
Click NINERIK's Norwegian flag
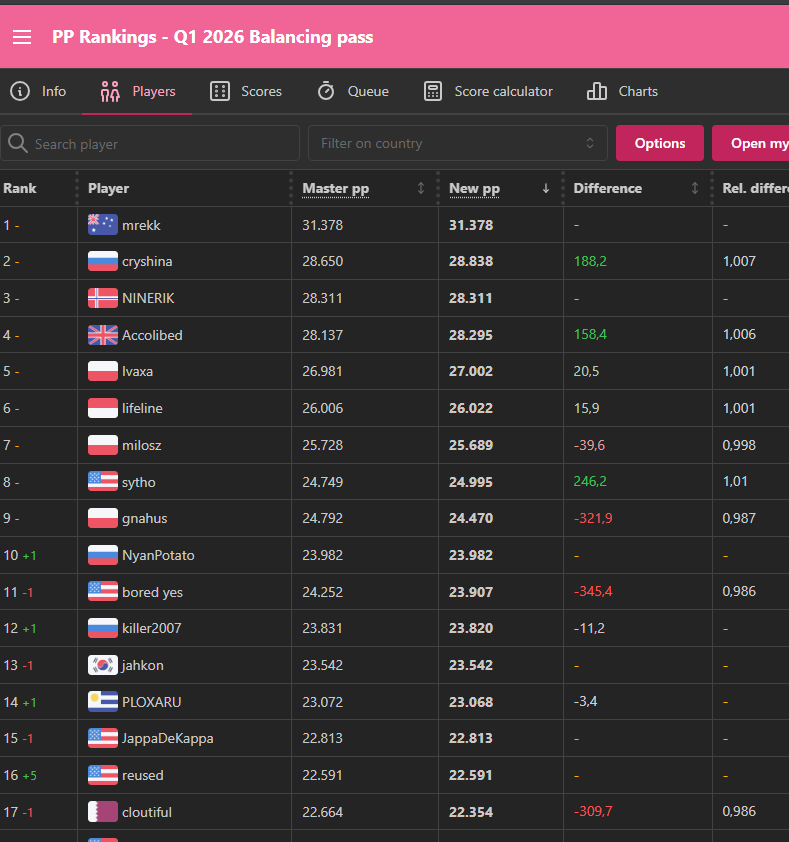[x=103, y=298]
